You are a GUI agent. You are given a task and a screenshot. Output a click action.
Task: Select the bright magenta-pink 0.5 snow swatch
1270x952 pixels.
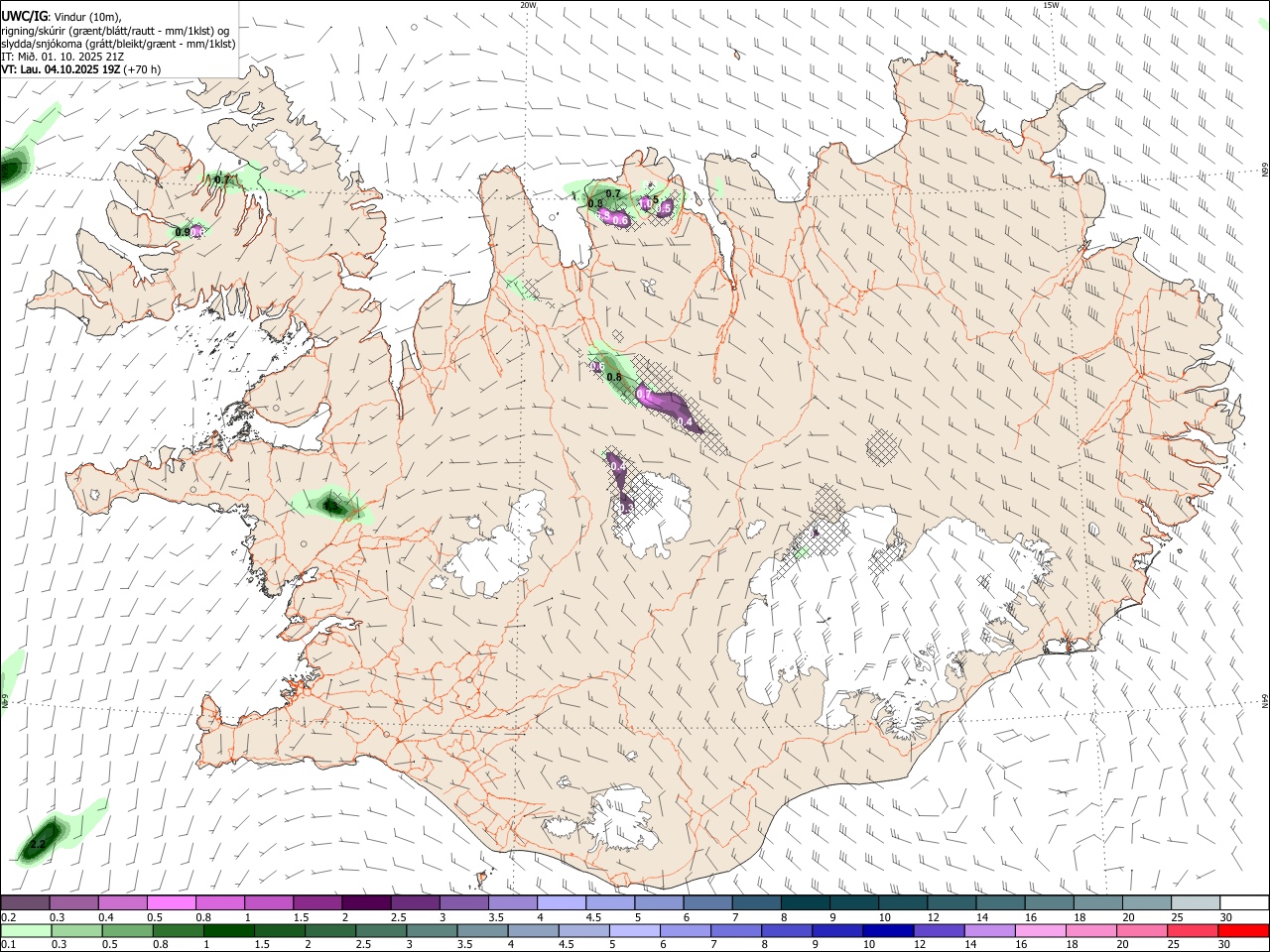coord(171,903)
